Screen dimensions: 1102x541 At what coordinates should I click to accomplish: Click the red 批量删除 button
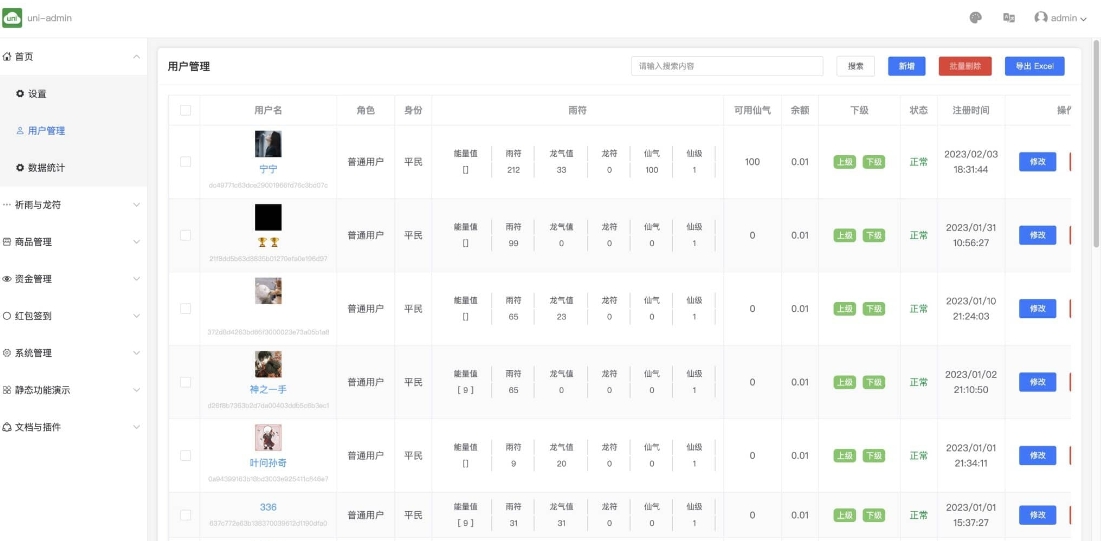pyautogui.click(x=965, y=66)
